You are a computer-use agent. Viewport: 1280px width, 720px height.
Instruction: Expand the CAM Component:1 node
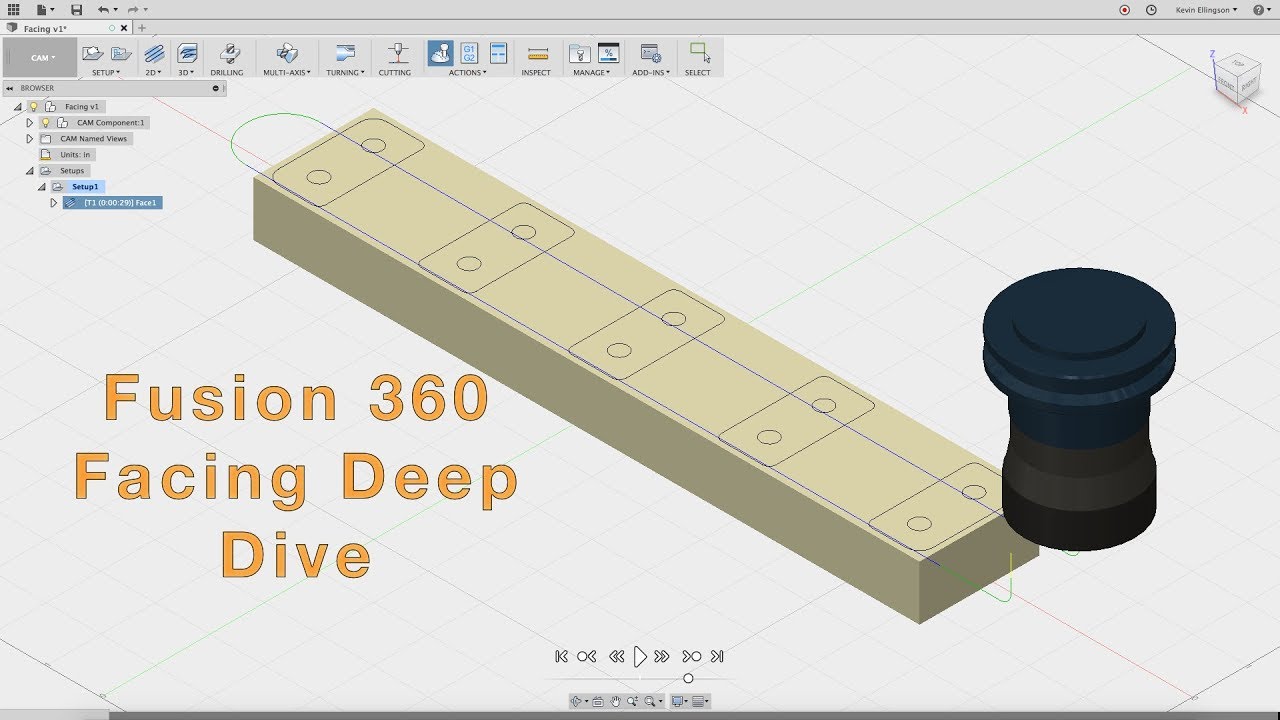point(29,122)
